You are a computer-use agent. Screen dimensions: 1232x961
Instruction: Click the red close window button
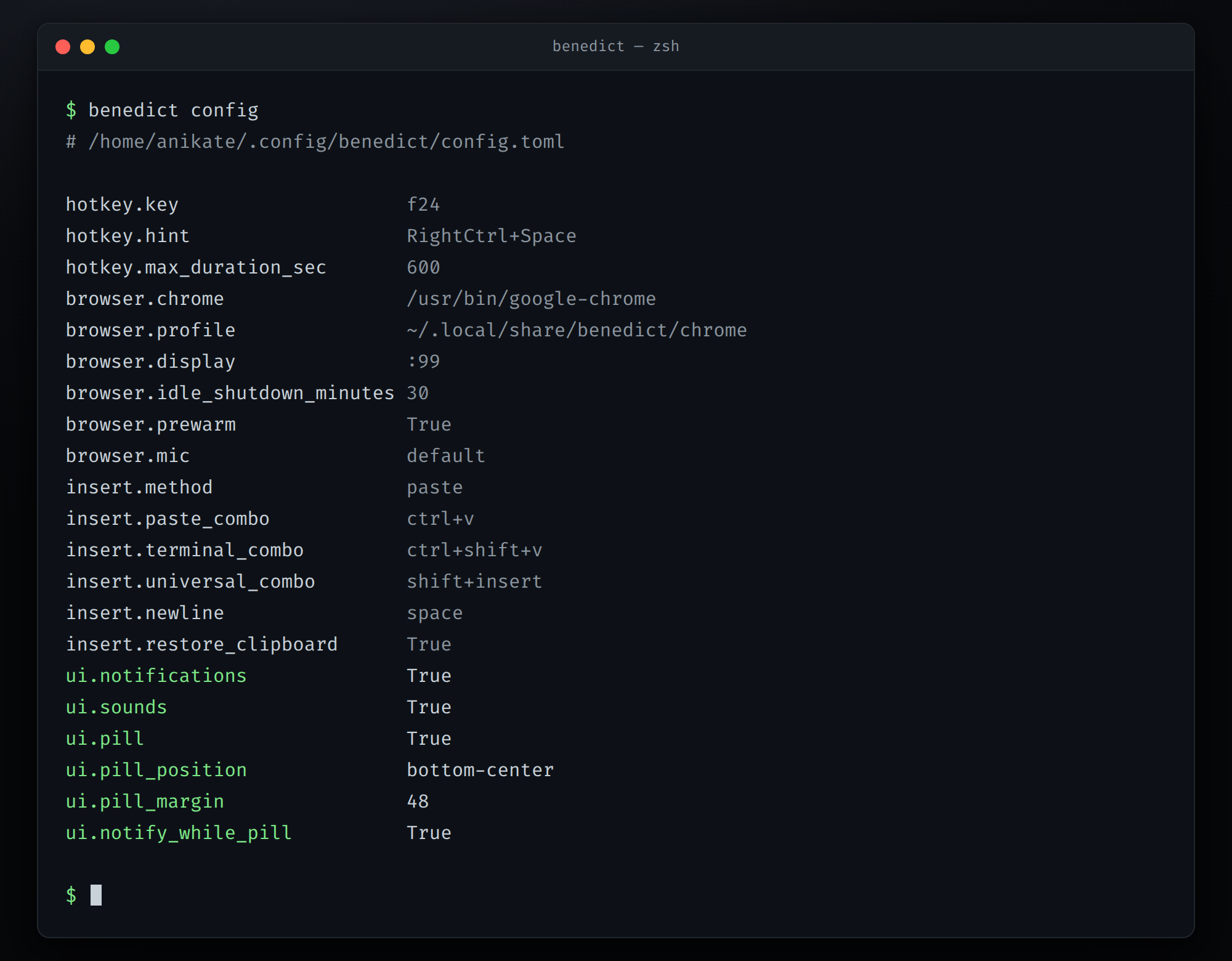tap(63, 47)
